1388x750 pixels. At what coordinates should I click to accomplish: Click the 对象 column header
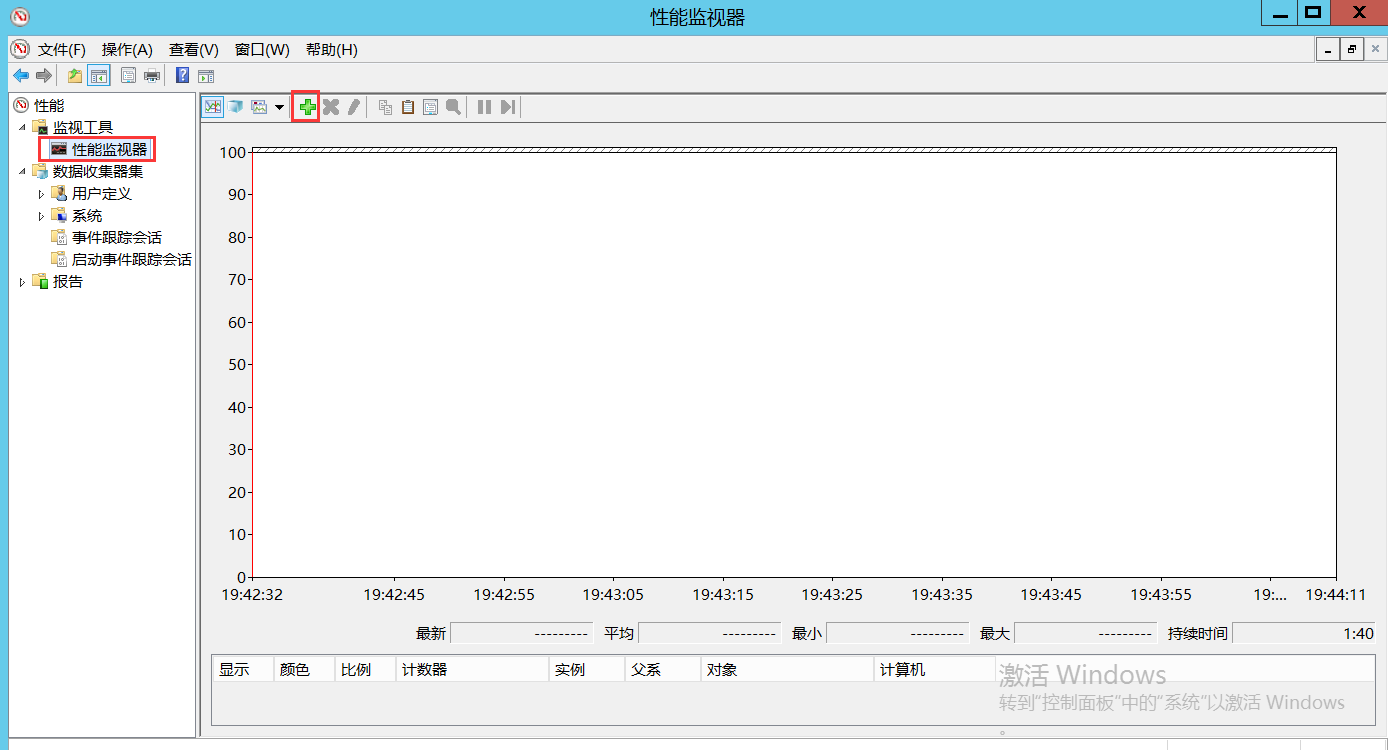(787, 670)
